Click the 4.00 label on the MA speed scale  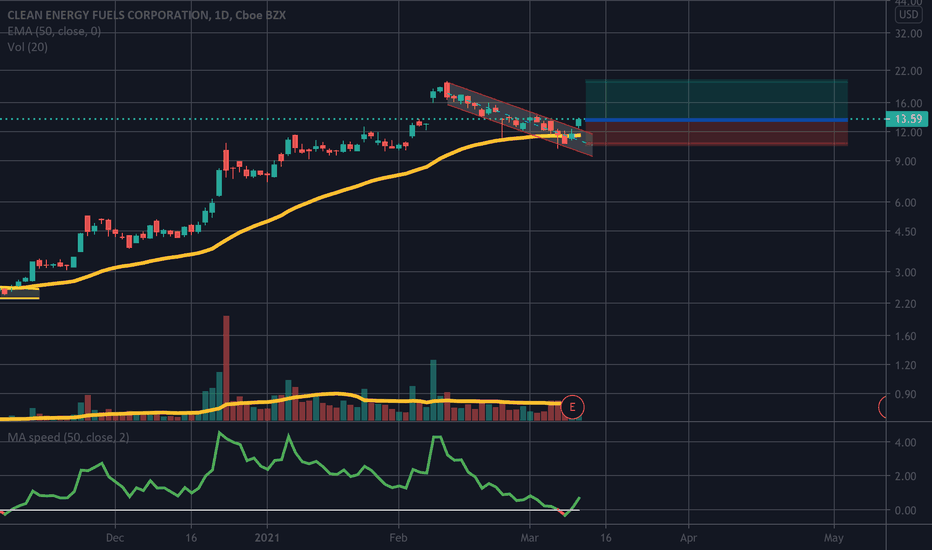[905, 442]
